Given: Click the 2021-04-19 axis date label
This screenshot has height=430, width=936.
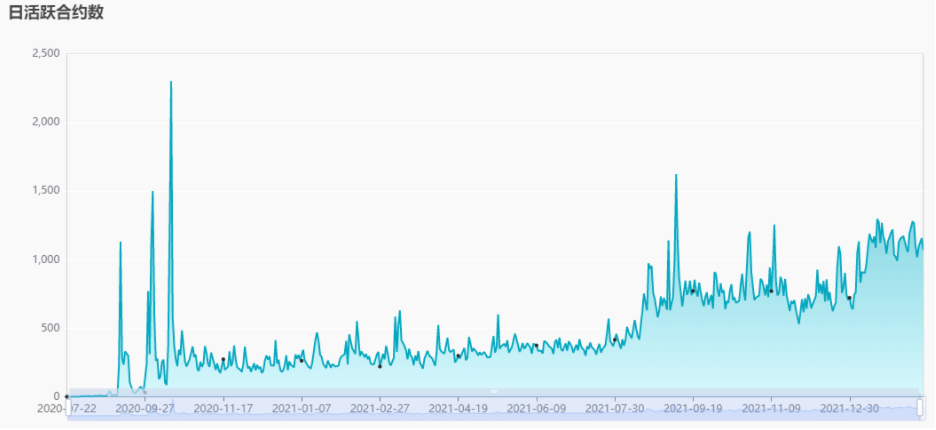Looking at the screenshot, I should point(458,408).
